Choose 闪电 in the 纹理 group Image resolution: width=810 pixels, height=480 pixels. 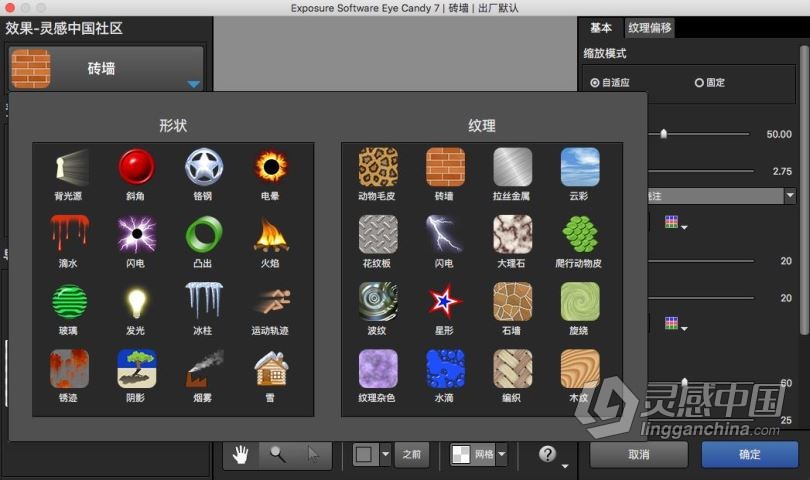click(x=445, y=235)
